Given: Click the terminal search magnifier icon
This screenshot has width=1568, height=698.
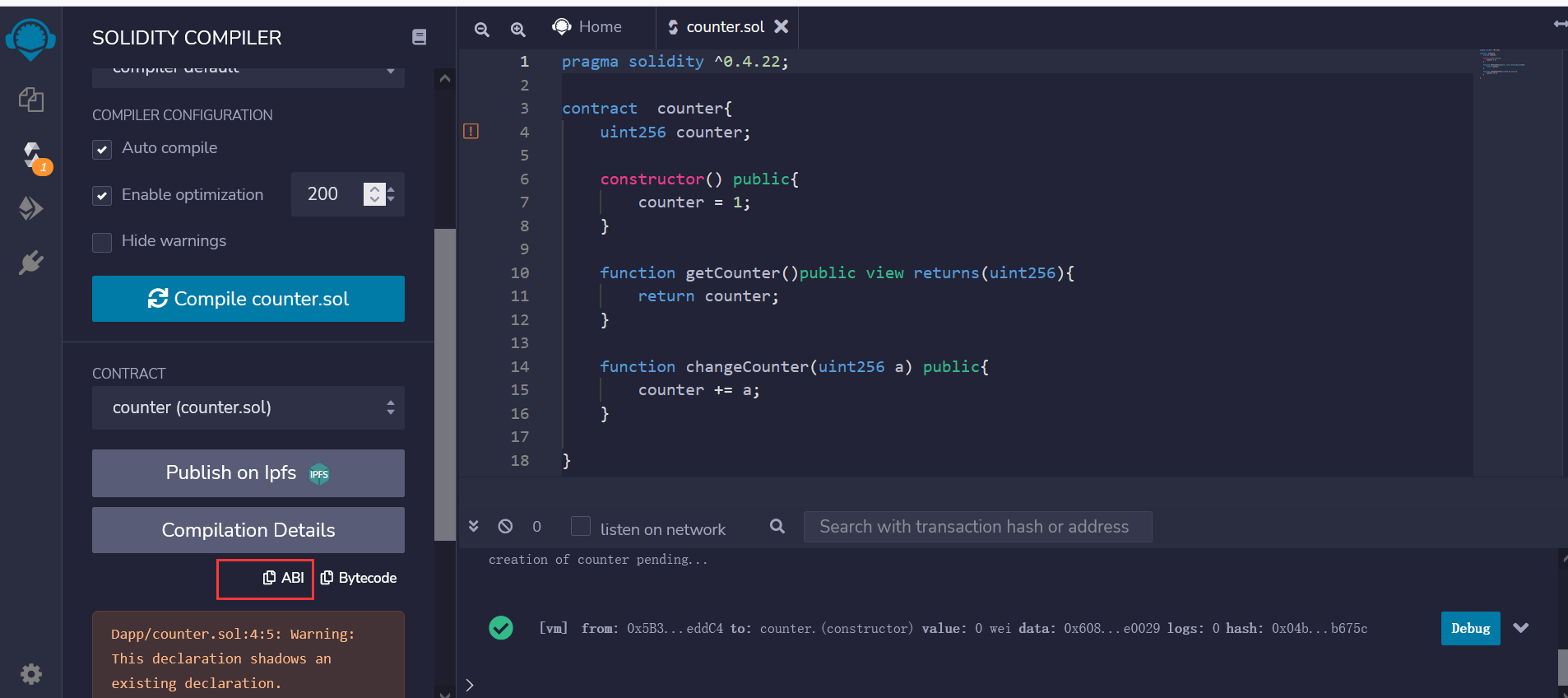Looking at the screenshot, I should click(777, 526).
